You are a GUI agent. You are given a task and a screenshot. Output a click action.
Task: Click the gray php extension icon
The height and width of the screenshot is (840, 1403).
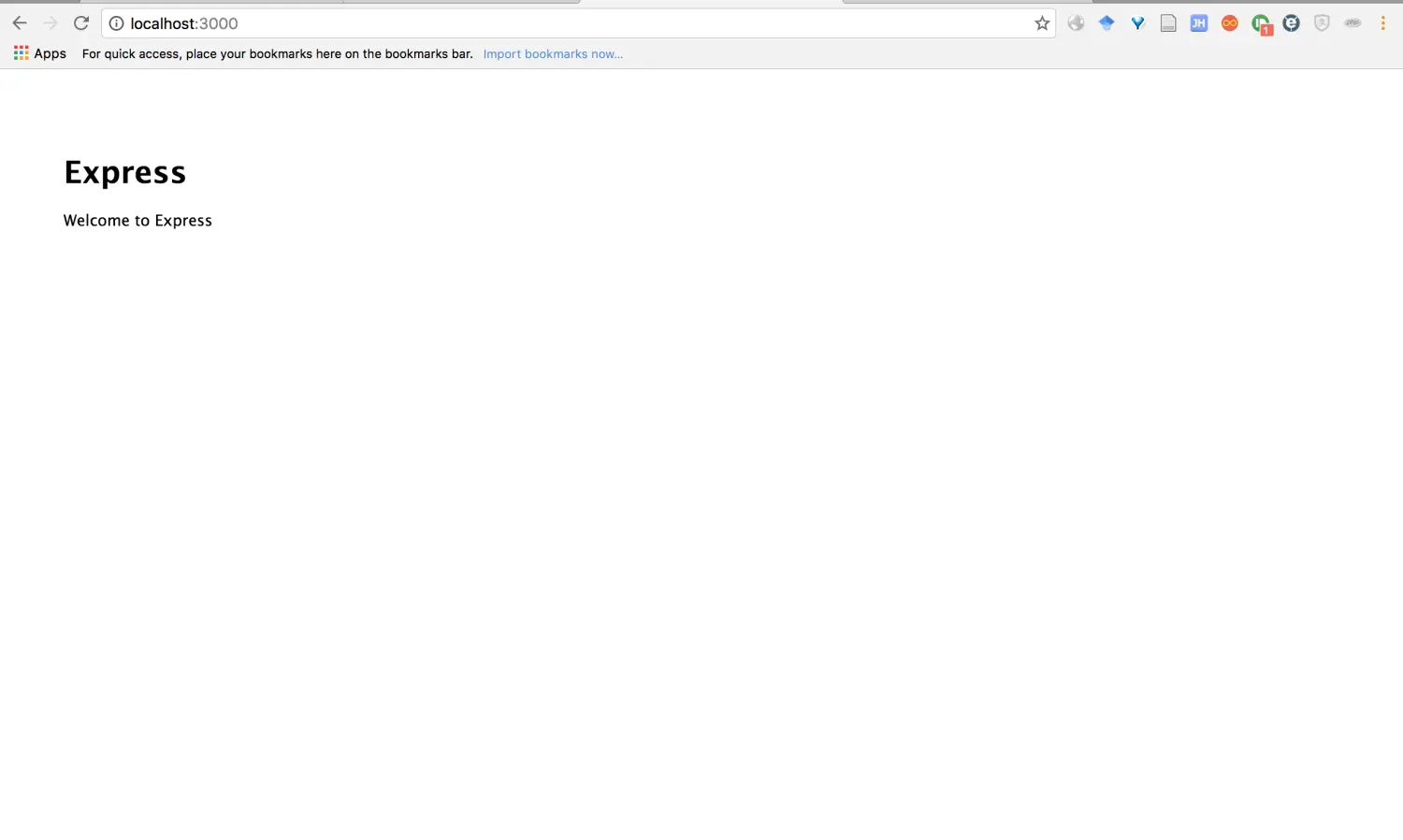point(1352,23)
